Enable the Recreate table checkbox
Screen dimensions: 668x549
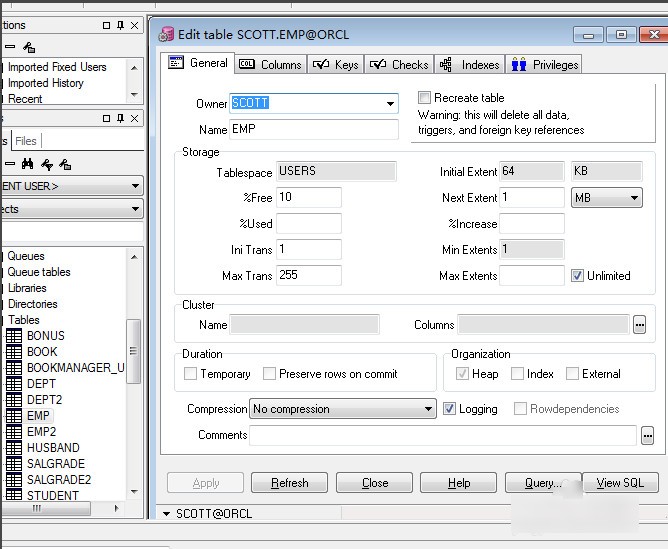(x=424, y=98)
